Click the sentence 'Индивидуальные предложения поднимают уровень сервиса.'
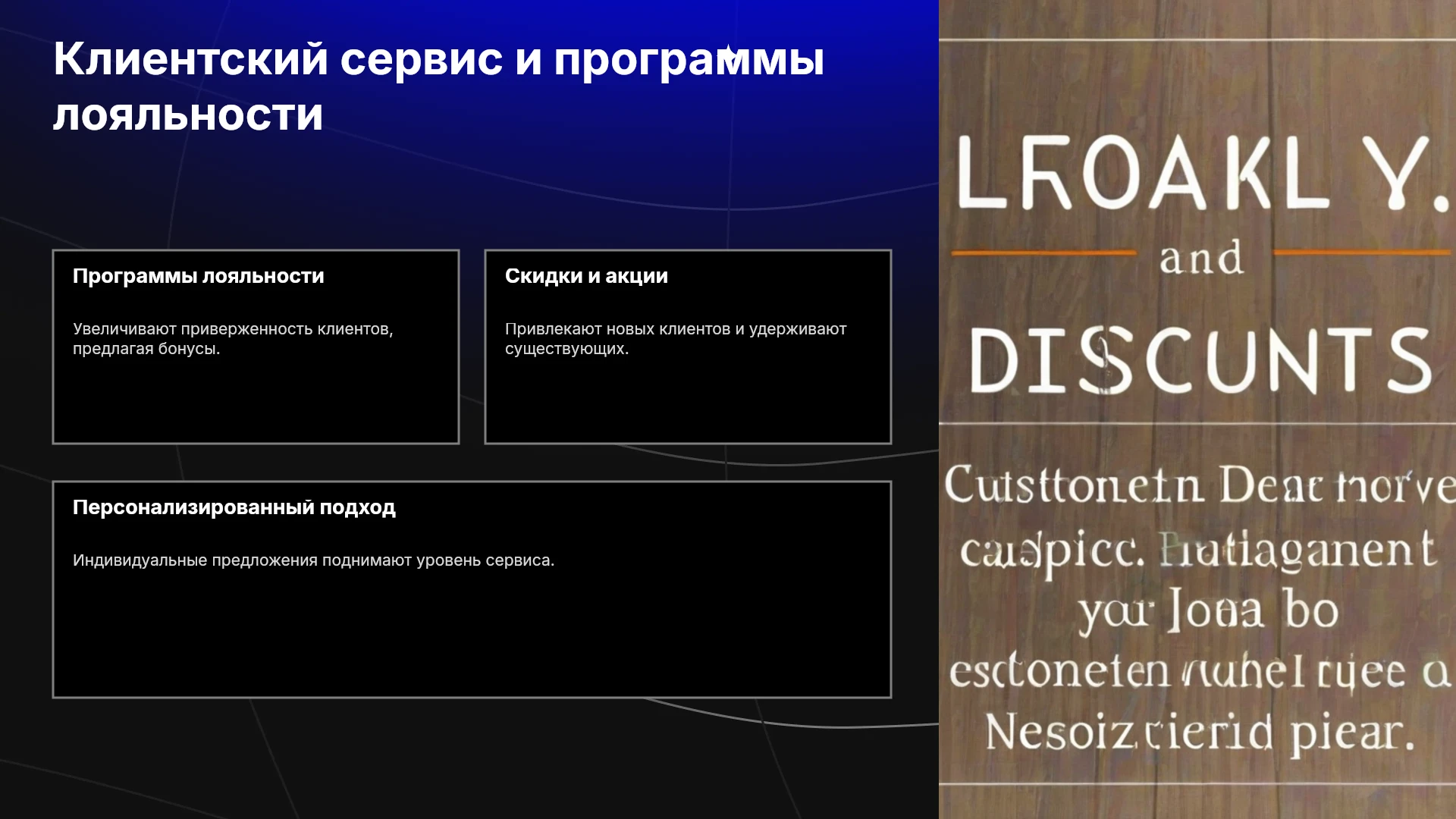1456x819 pixels. (313, 560)
